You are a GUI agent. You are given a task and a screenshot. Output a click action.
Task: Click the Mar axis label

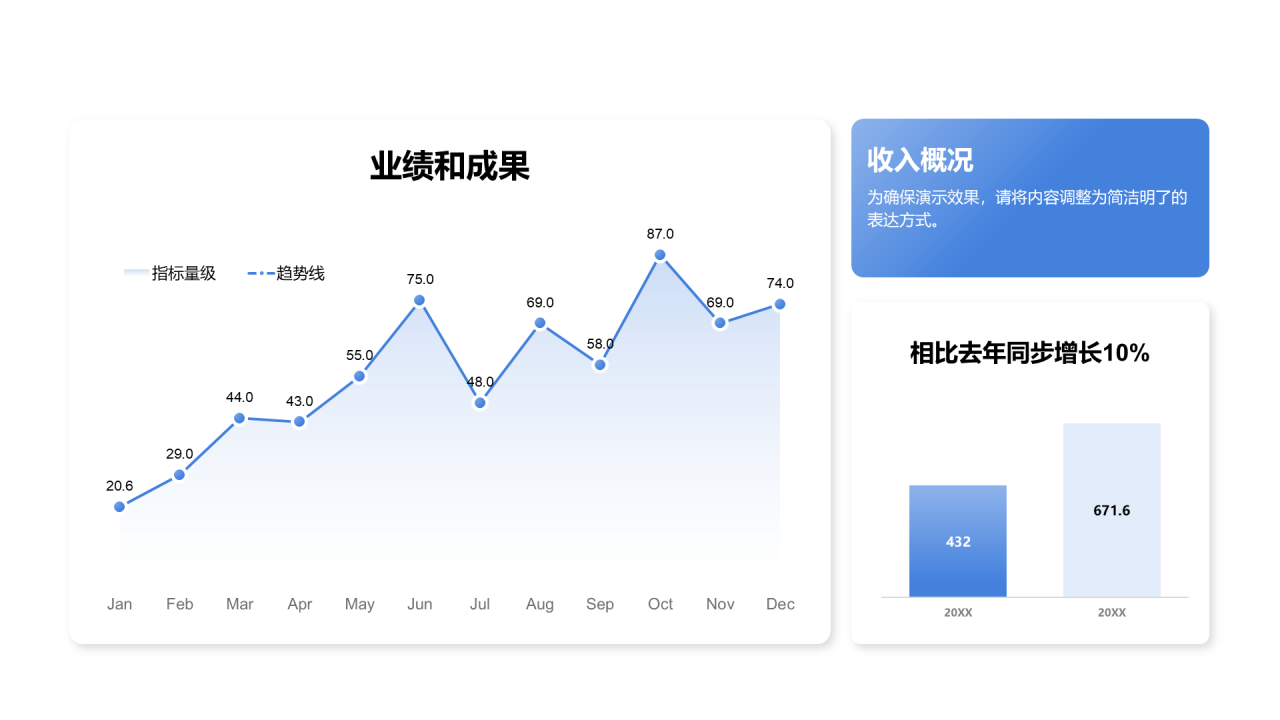240,604
